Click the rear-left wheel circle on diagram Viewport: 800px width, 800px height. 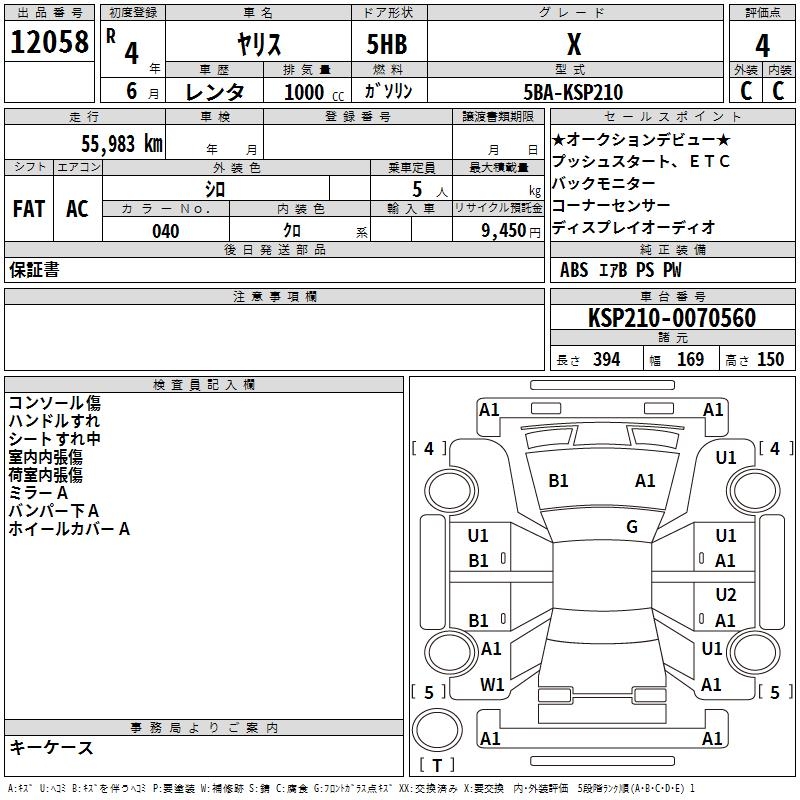tap(451, 652)
